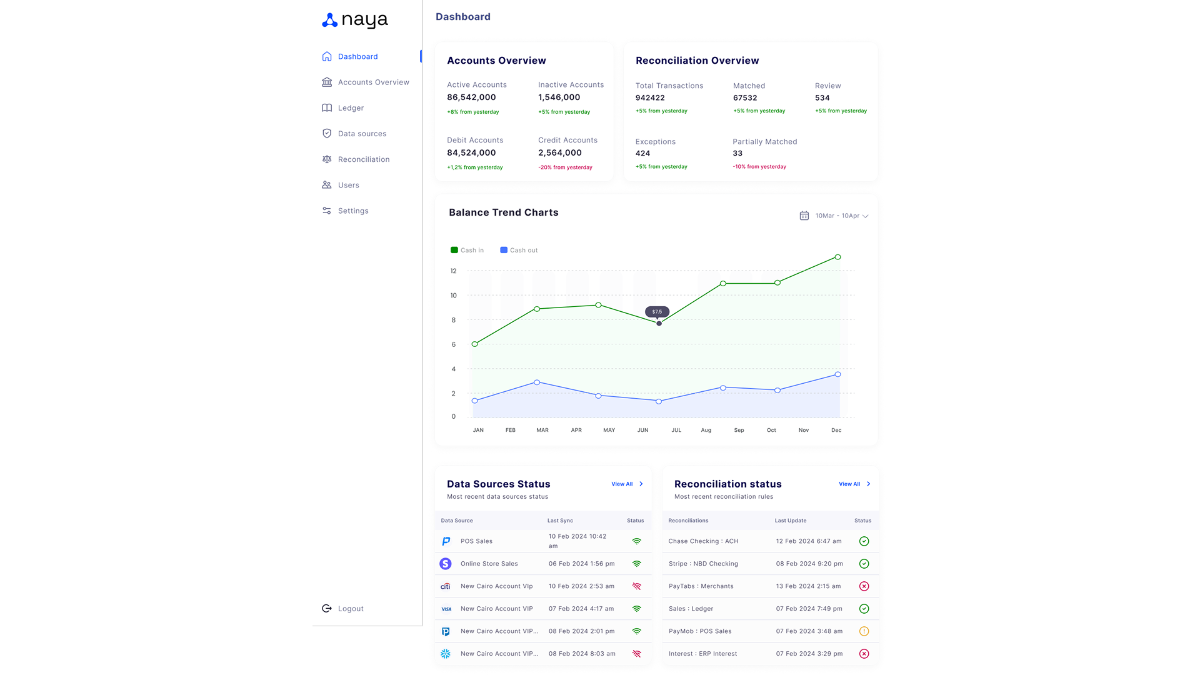Click the Reconciliation scales icon in sidebar
This screenshot has height=675, width=1200.
click(327, 159)
